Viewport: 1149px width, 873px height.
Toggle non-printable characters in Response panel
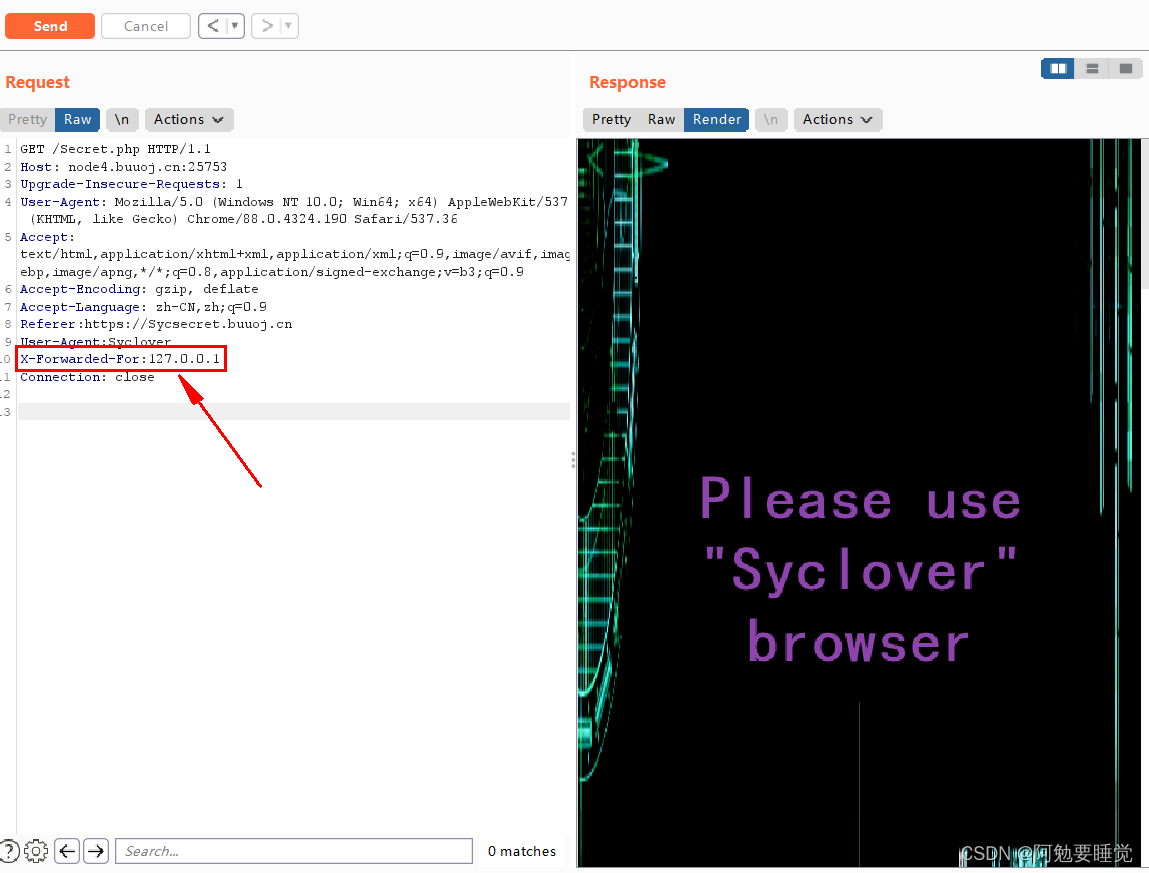click(771, 119)
